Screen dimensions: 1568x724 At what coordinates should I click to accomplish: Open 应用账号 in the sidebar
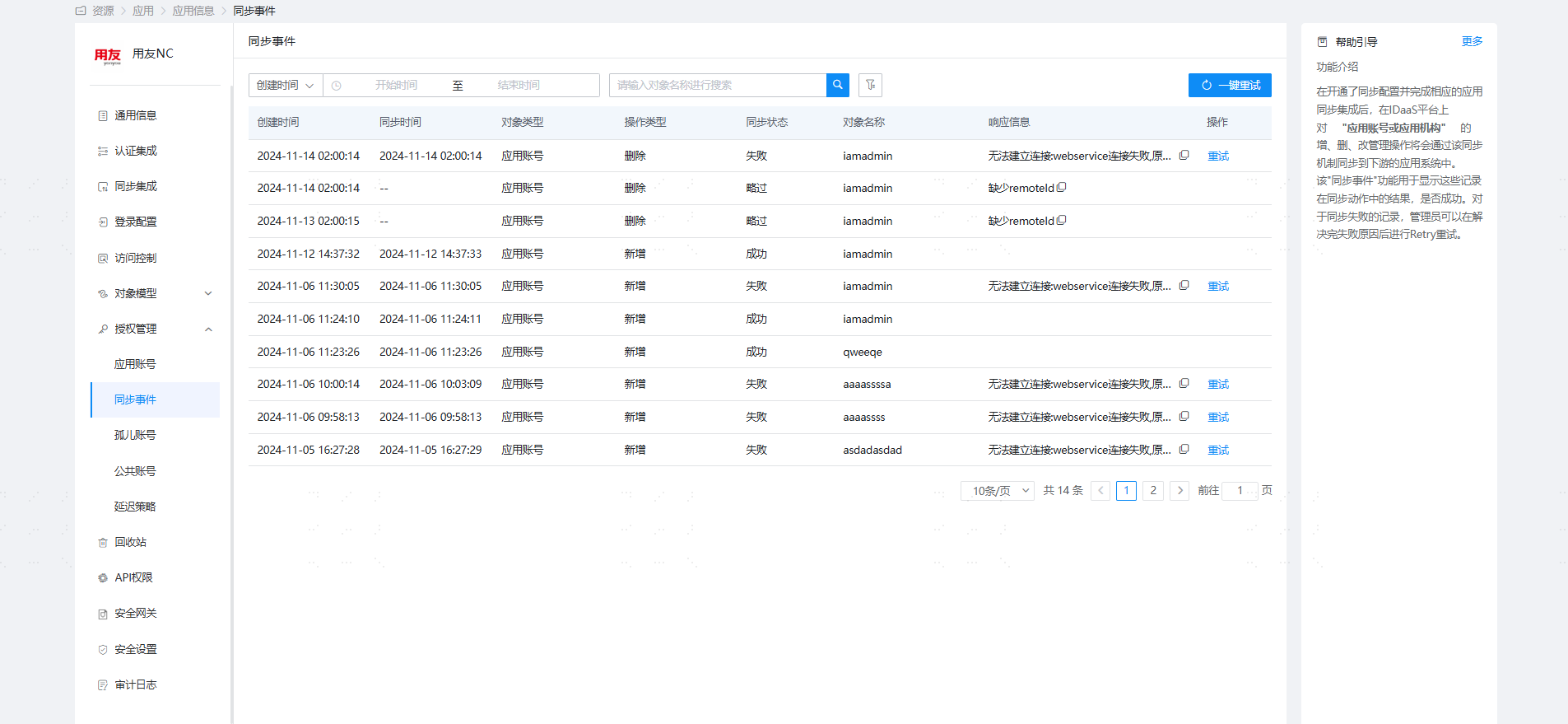coord(135,364)
